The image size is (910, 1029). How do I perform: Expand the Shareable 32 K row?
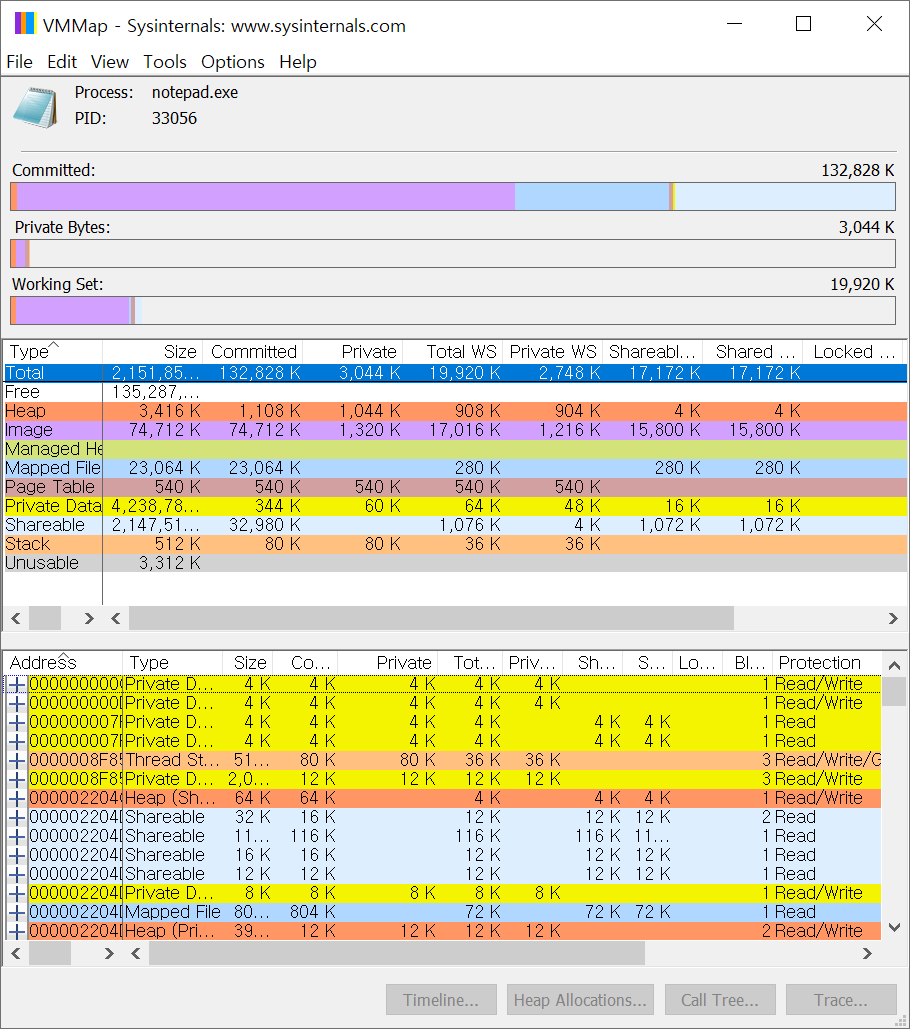(x=17, y=817)
